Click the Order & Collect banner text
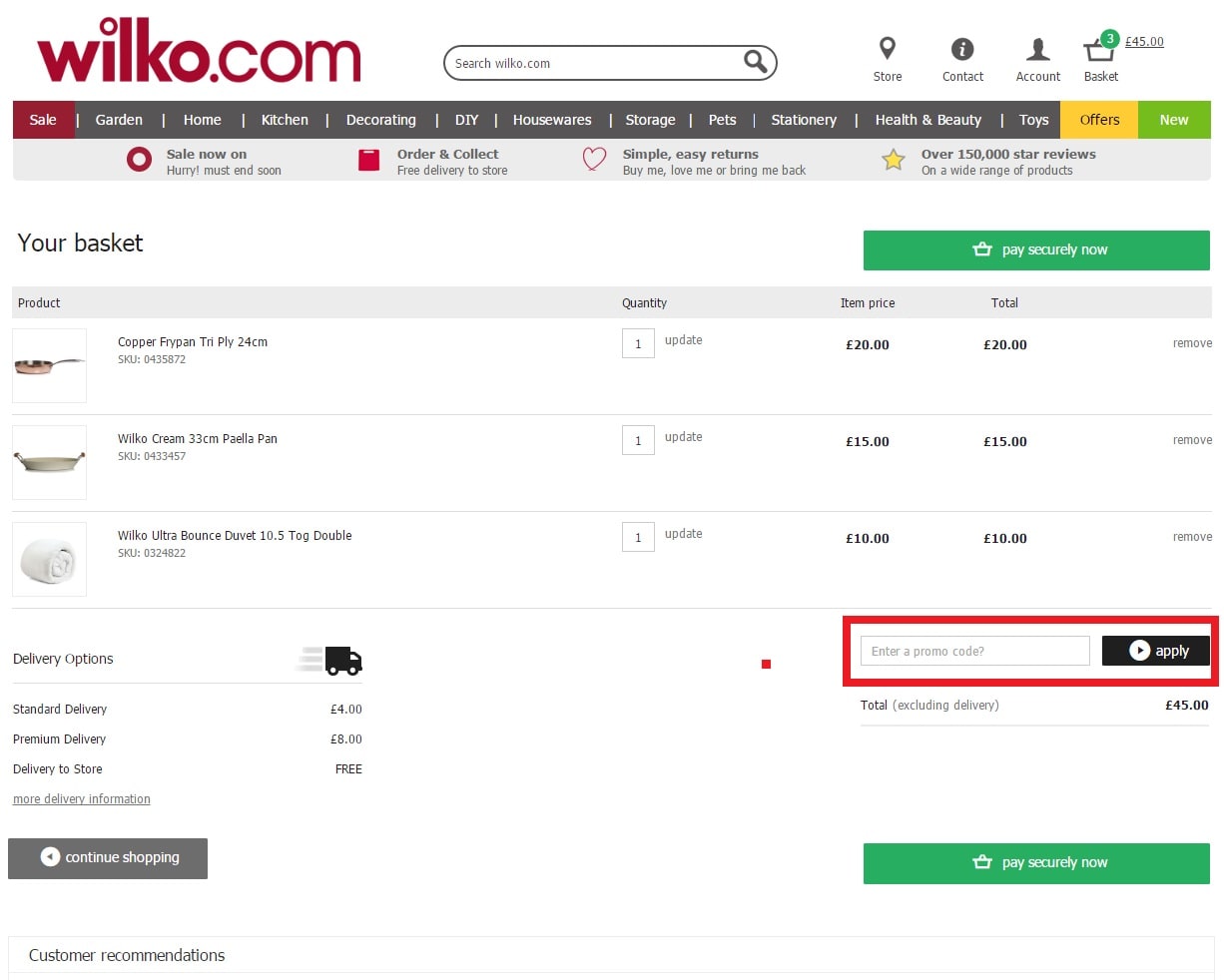Screen dimensions: 1224x980 click(452, 162)
